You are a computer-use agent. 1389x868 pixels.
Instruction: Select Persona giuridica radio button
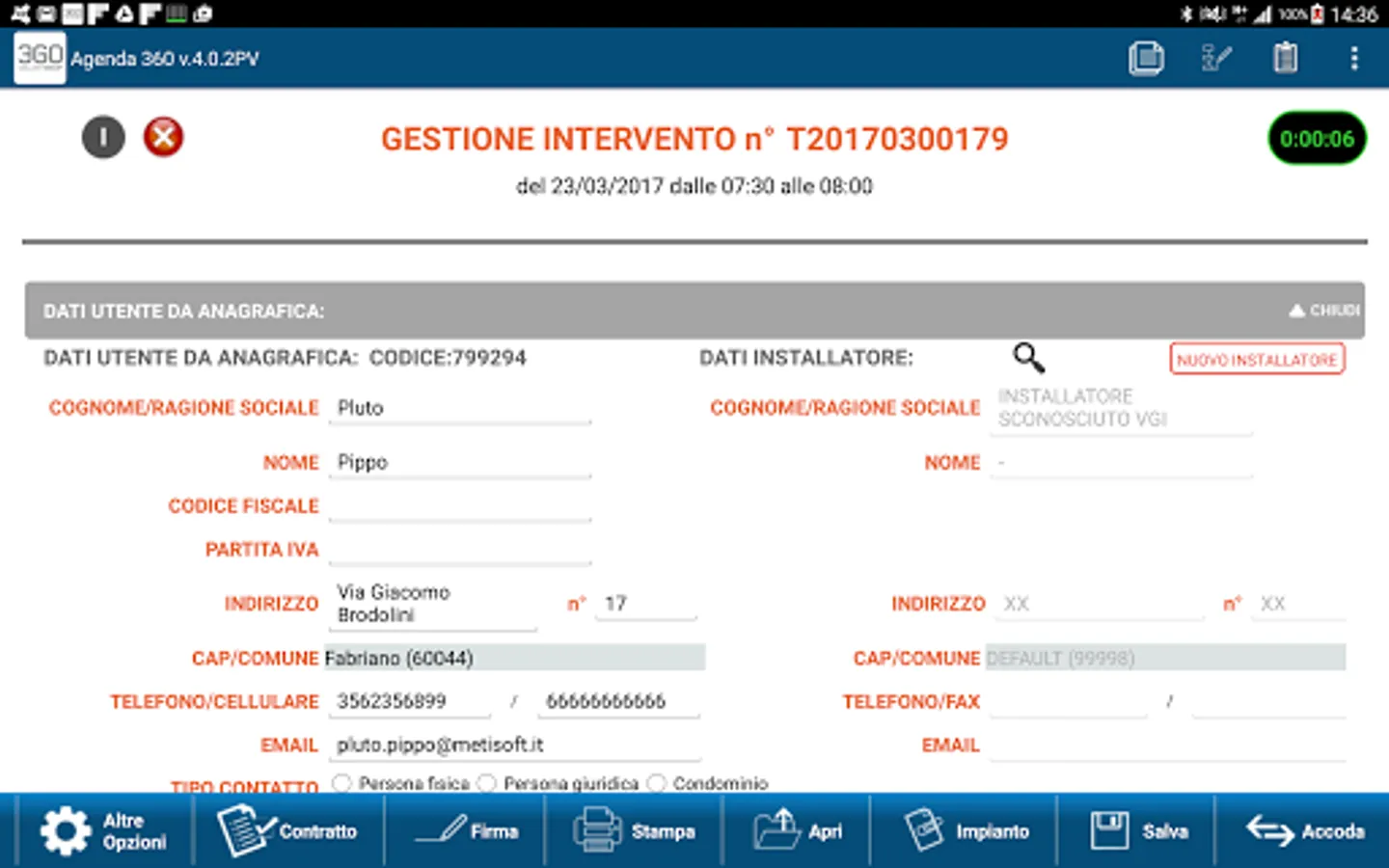pos(487,783)
